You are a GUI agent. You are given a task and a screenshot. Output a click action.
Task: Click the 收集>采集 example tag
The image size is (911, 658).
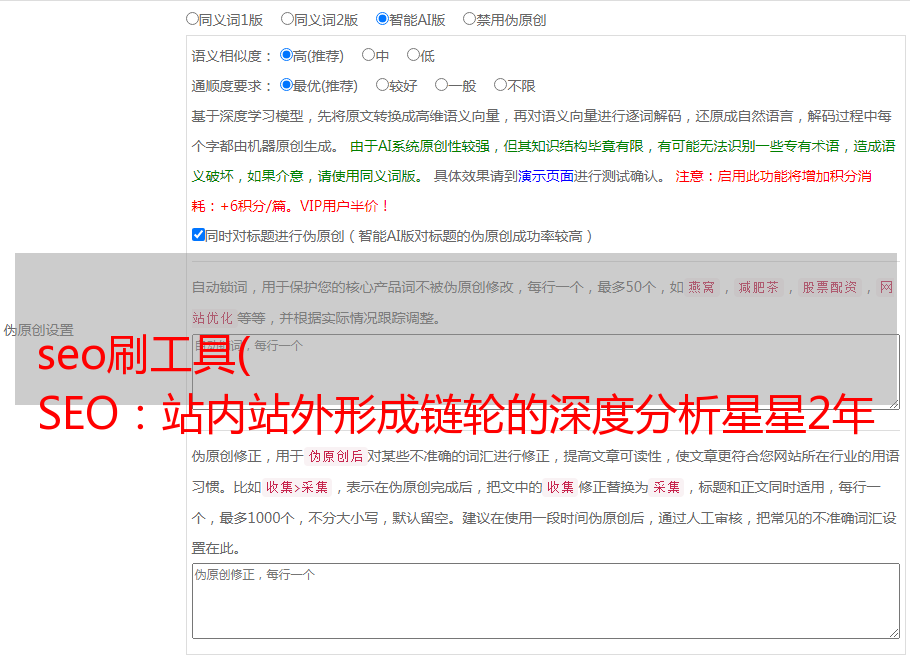297,487
